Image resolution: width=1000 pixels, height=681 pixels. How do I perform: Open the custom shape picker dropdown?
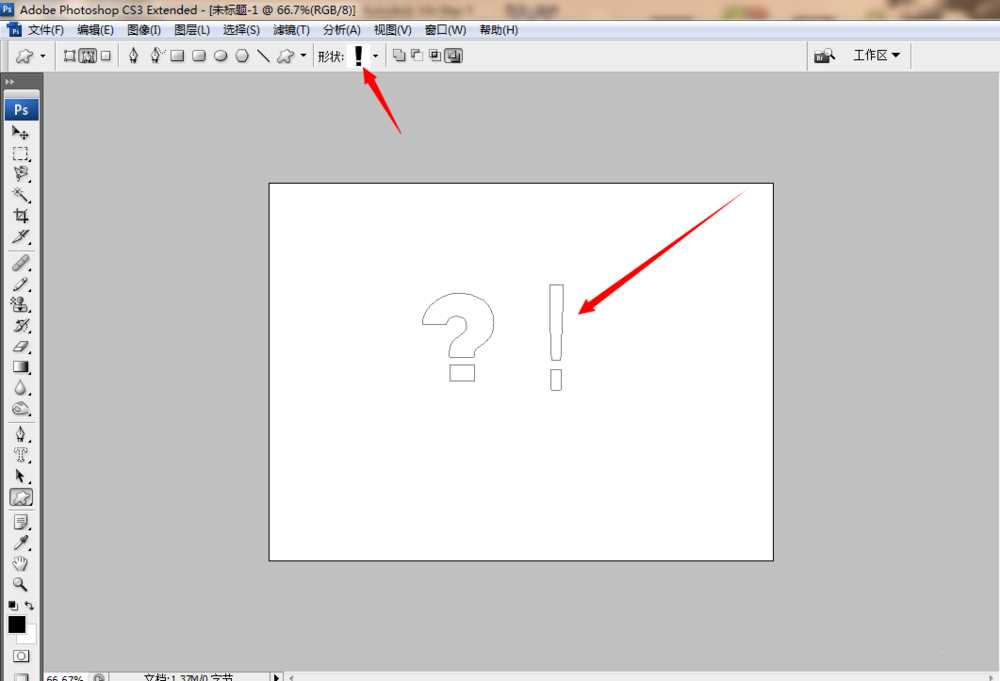pos(375,56)
